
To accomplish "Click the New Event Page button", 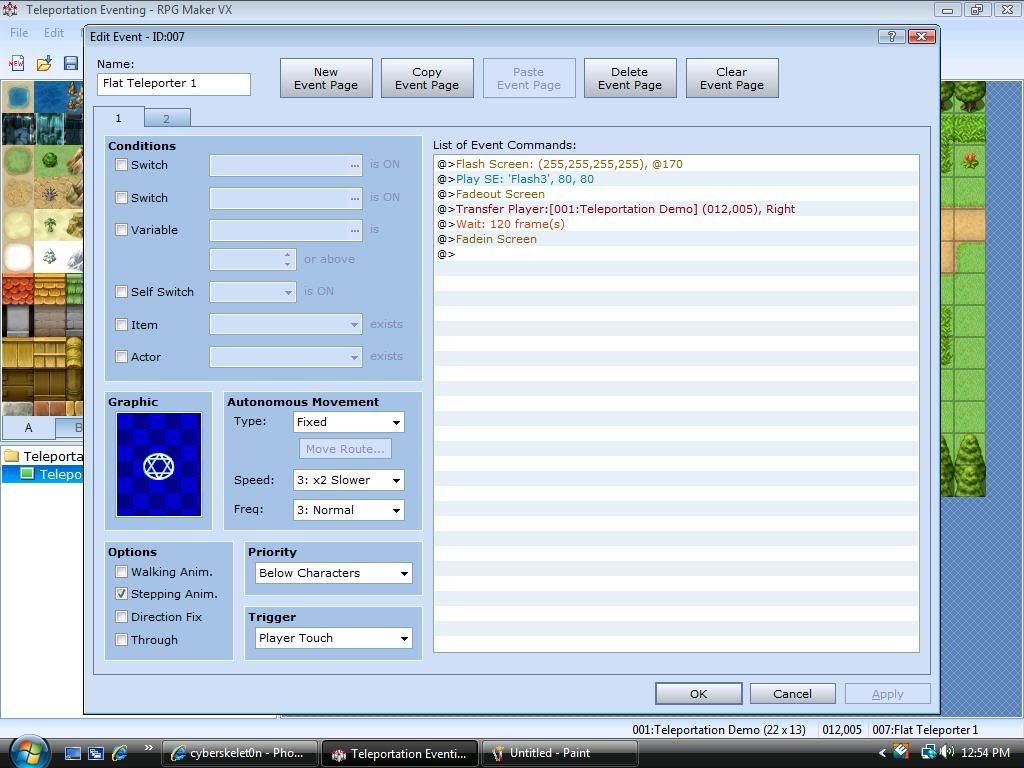I will [x=326, y=78].
